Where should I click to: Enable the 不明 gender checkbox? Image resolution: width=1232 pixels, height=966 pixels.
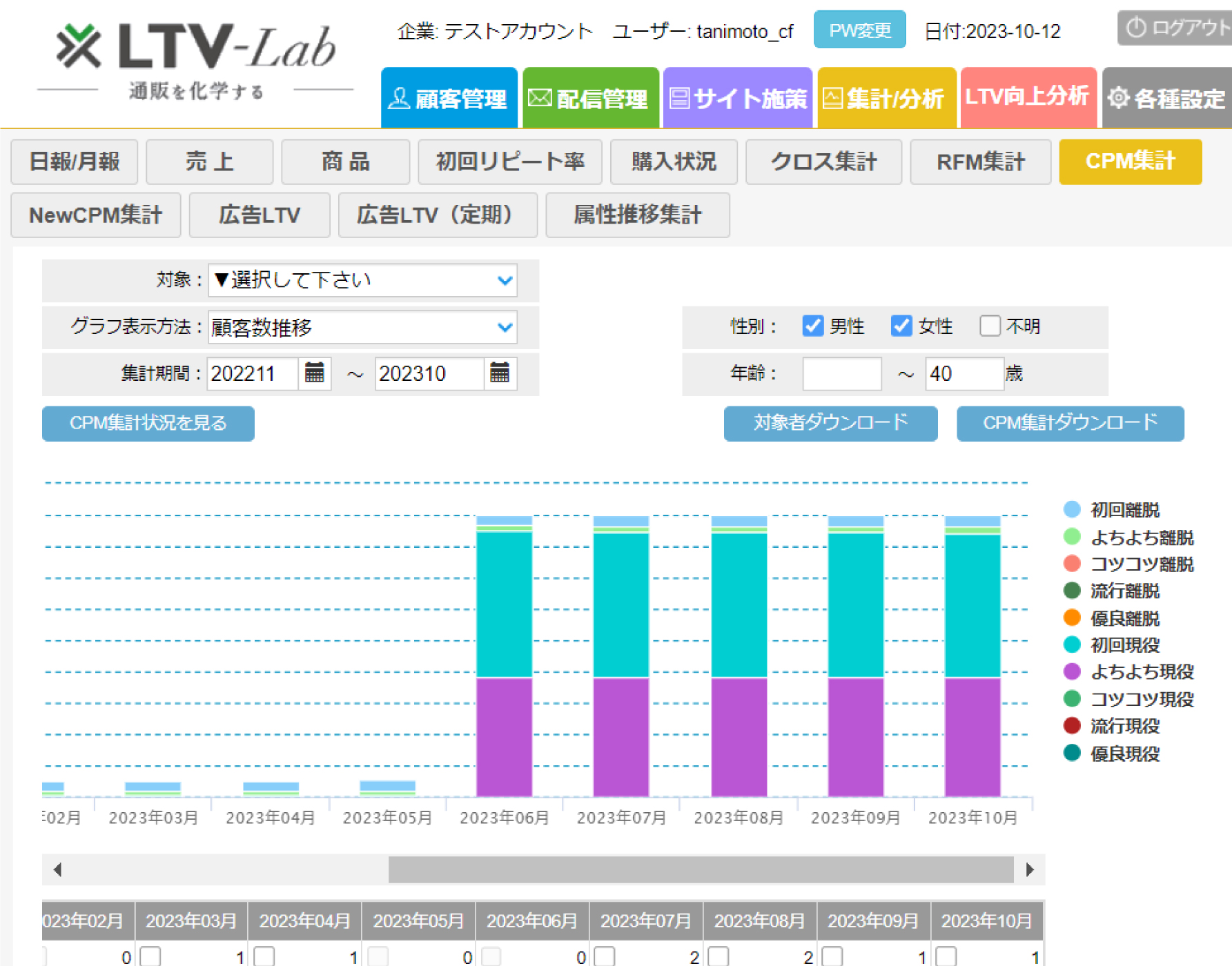(x=990, y=326)
